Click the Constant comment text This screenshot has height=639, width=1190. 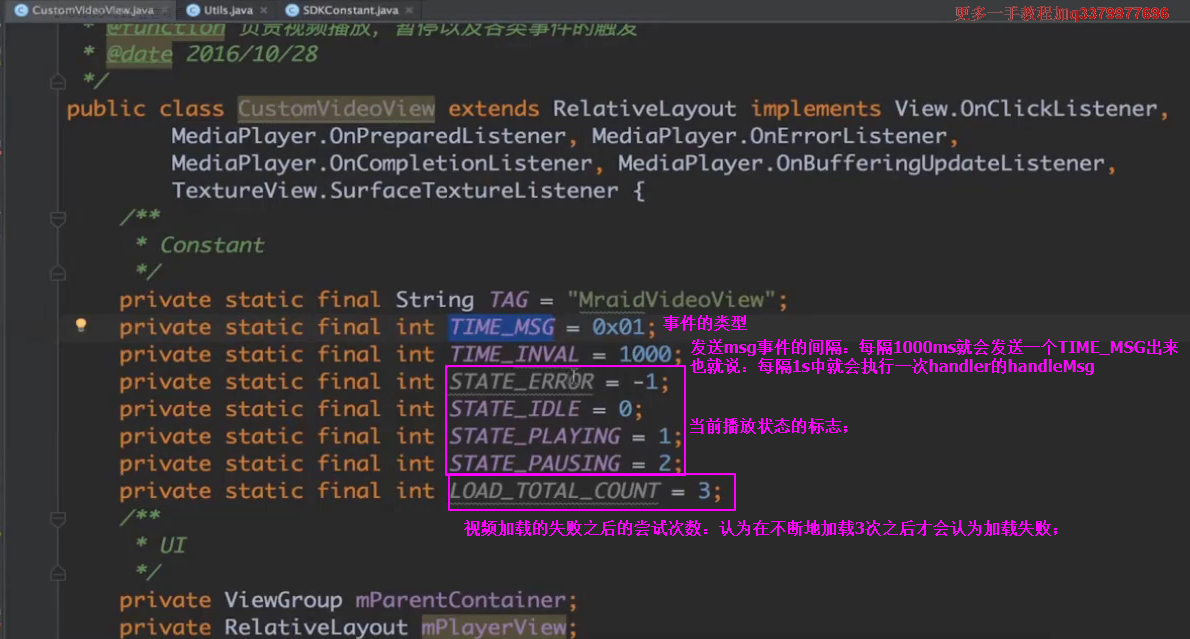[212, 245]
